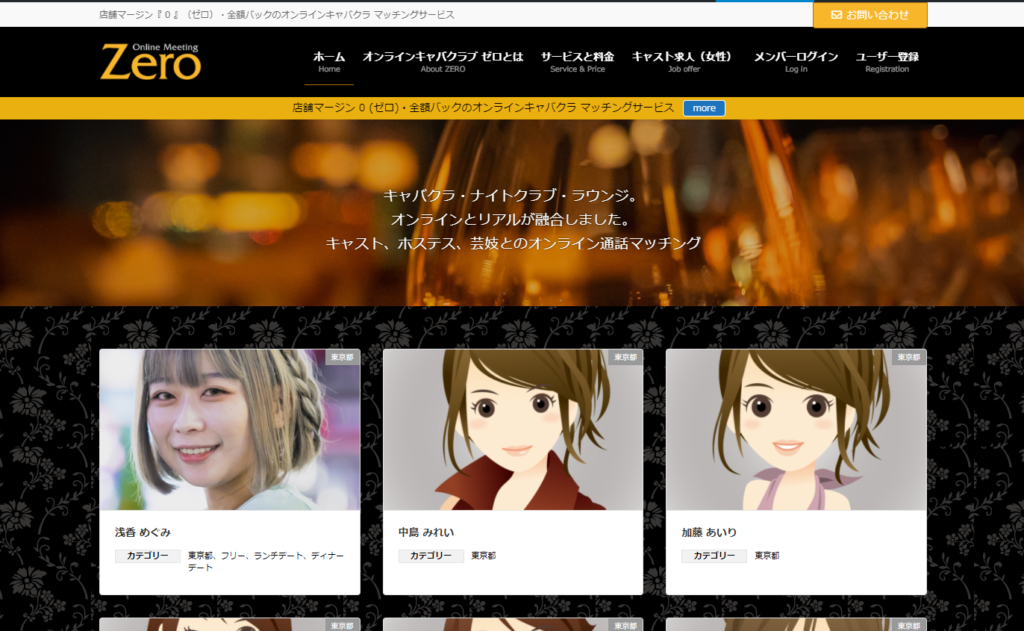1024x631 pixels.
Task: Go to ユーザー登録 Registration page
Action: [x=887, y=61]
